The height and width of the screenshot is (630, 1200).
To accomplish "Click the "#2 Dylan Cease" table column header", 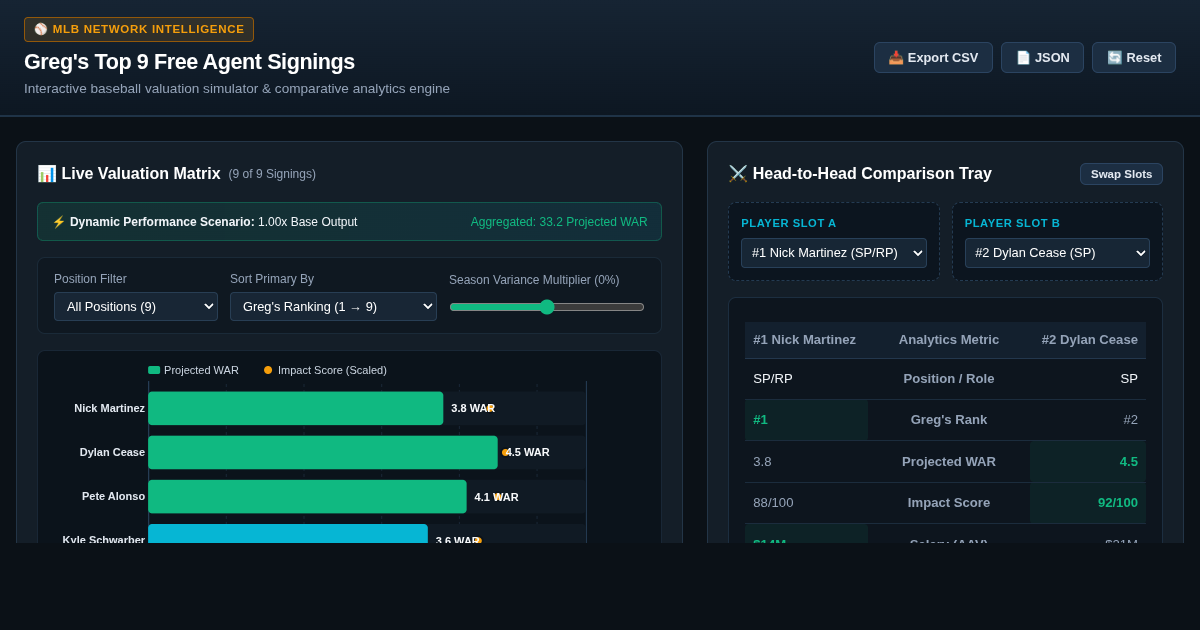I will tap(1090, 340).
